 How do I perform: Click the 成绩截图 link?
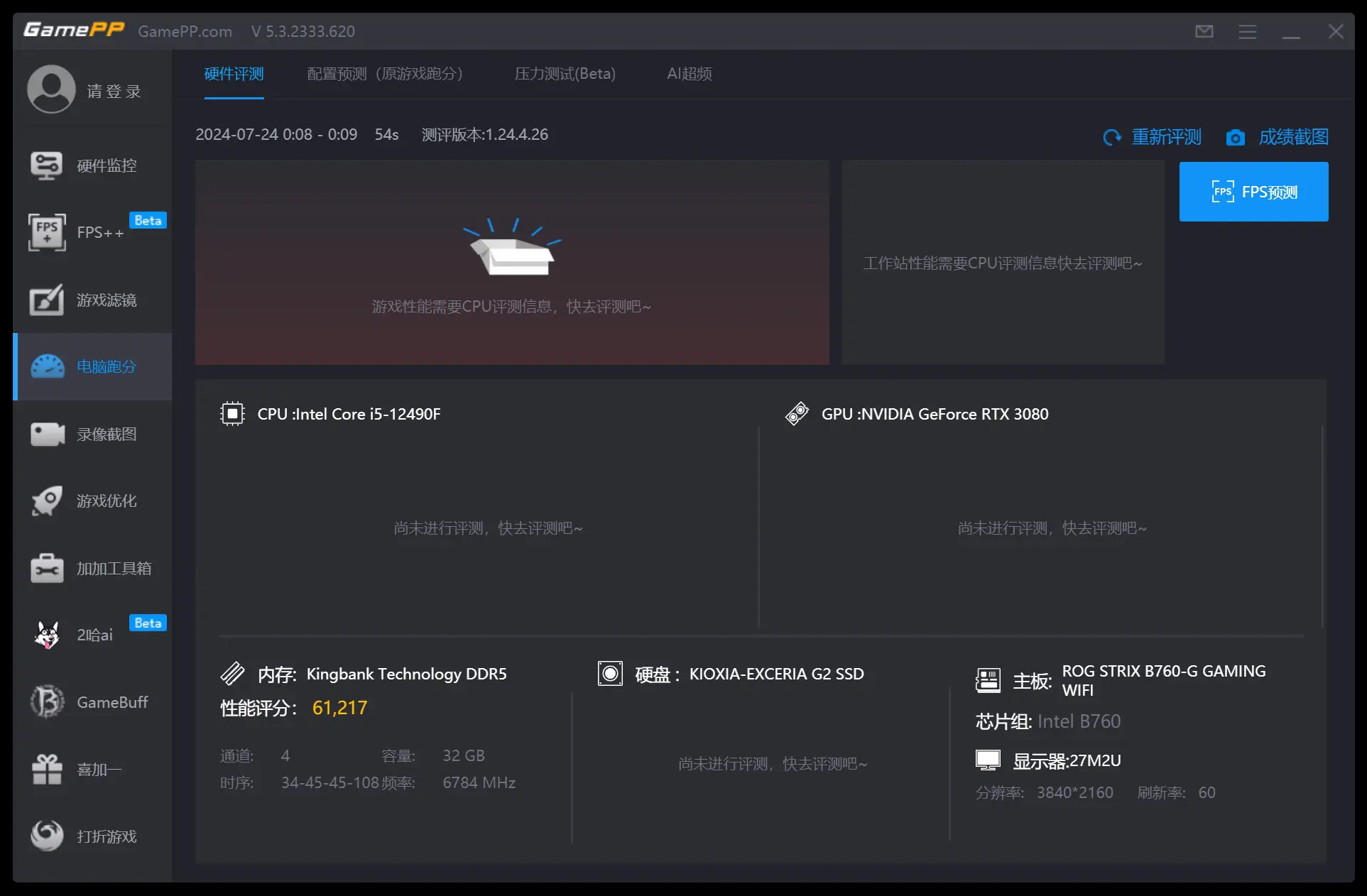coord(1294,137)
